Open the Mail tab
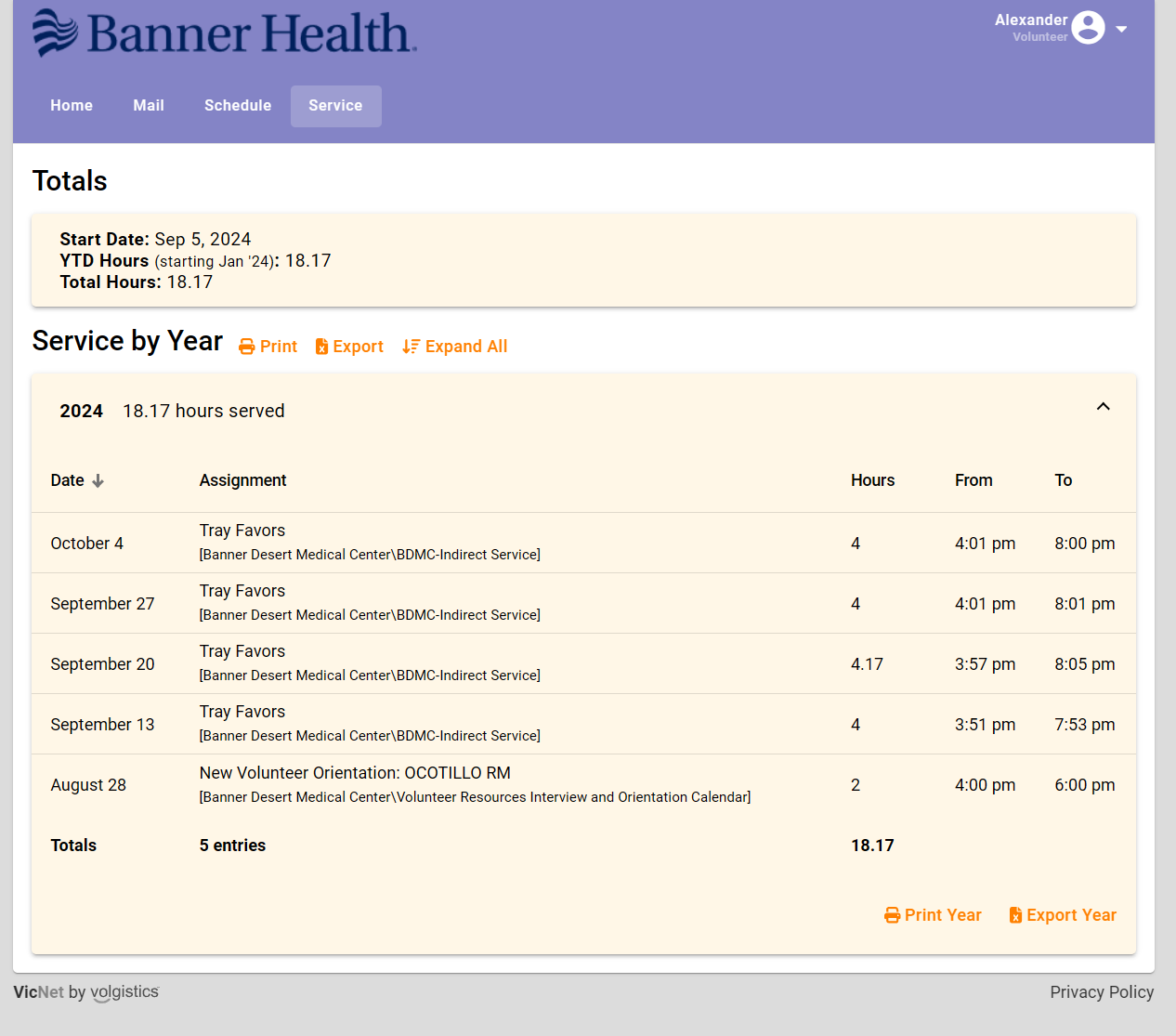The width and height of the screenshot is (1176, 1036). (x=149, y=106)
